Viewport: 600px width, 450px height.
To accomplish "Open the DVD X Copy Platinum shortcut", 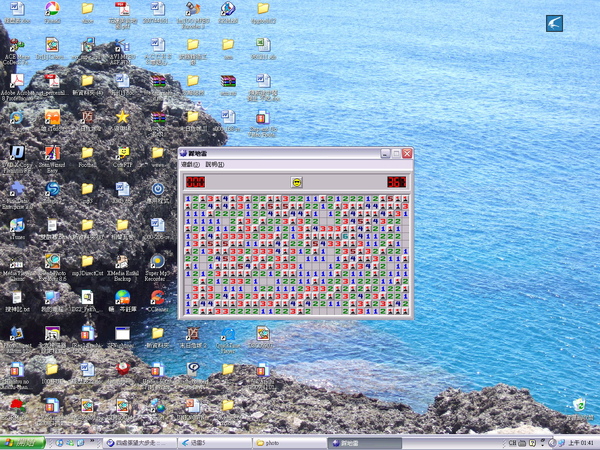I will click(17, 159).
